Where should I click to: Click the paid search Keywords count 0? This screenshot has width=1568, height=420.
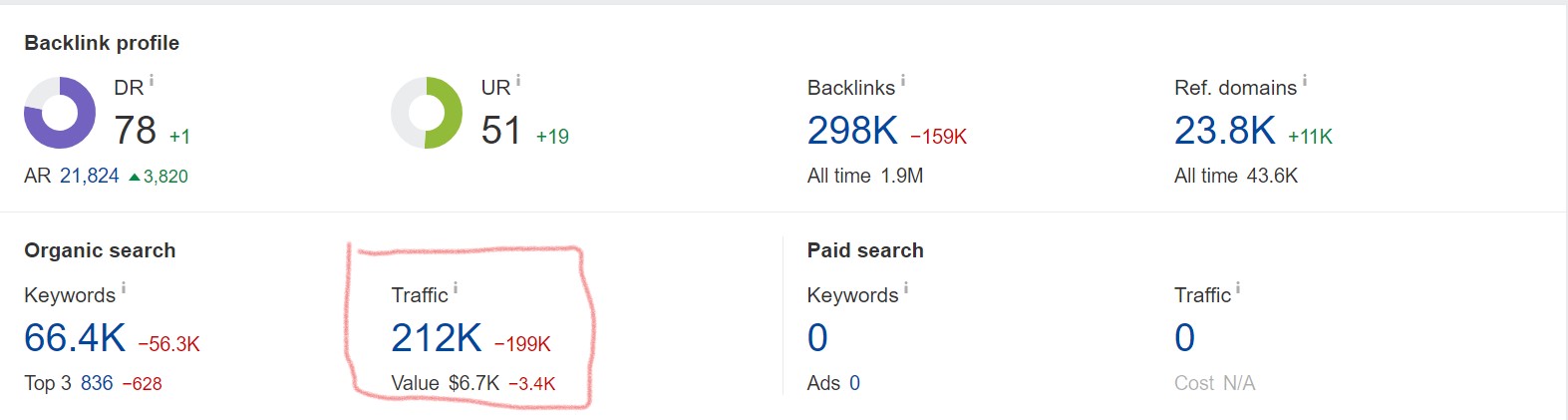point(817,338)
